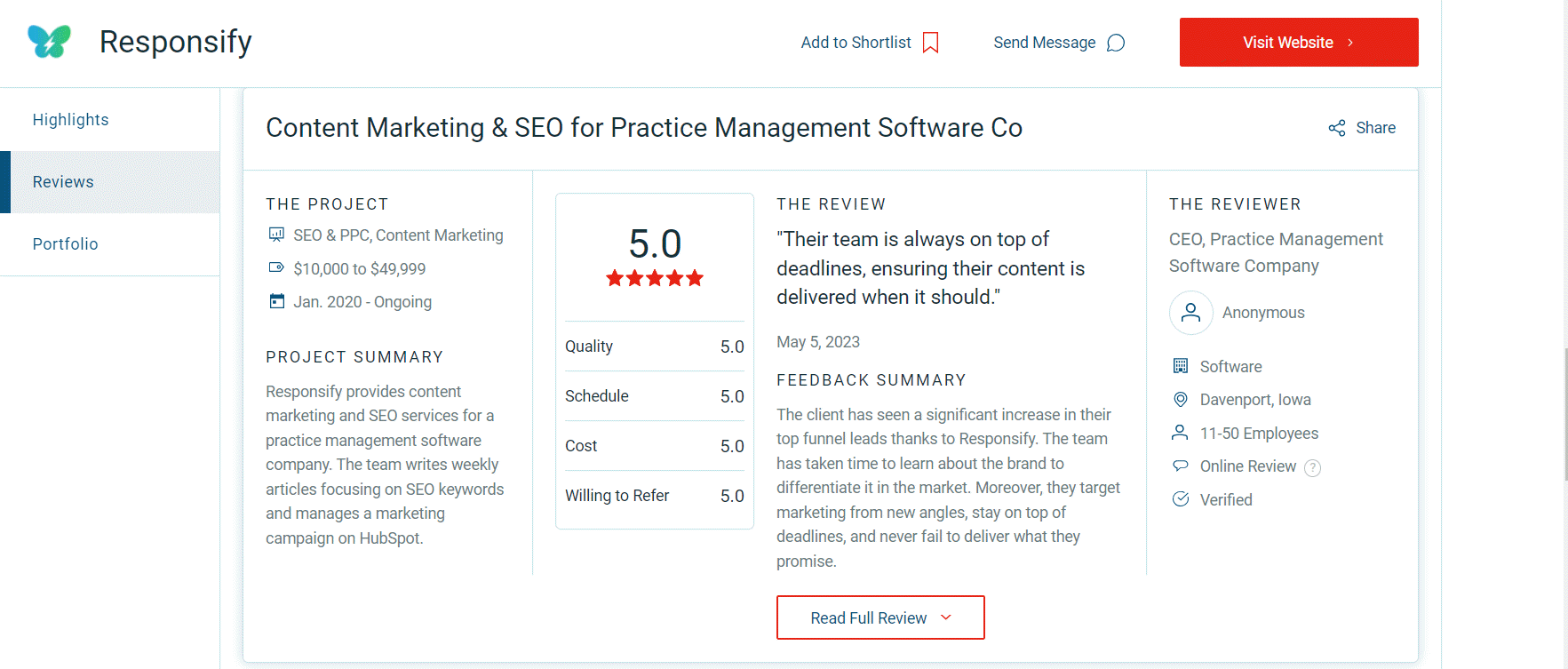
Task: Click the arrow in Visit Website button
Action: (1350, 43)
